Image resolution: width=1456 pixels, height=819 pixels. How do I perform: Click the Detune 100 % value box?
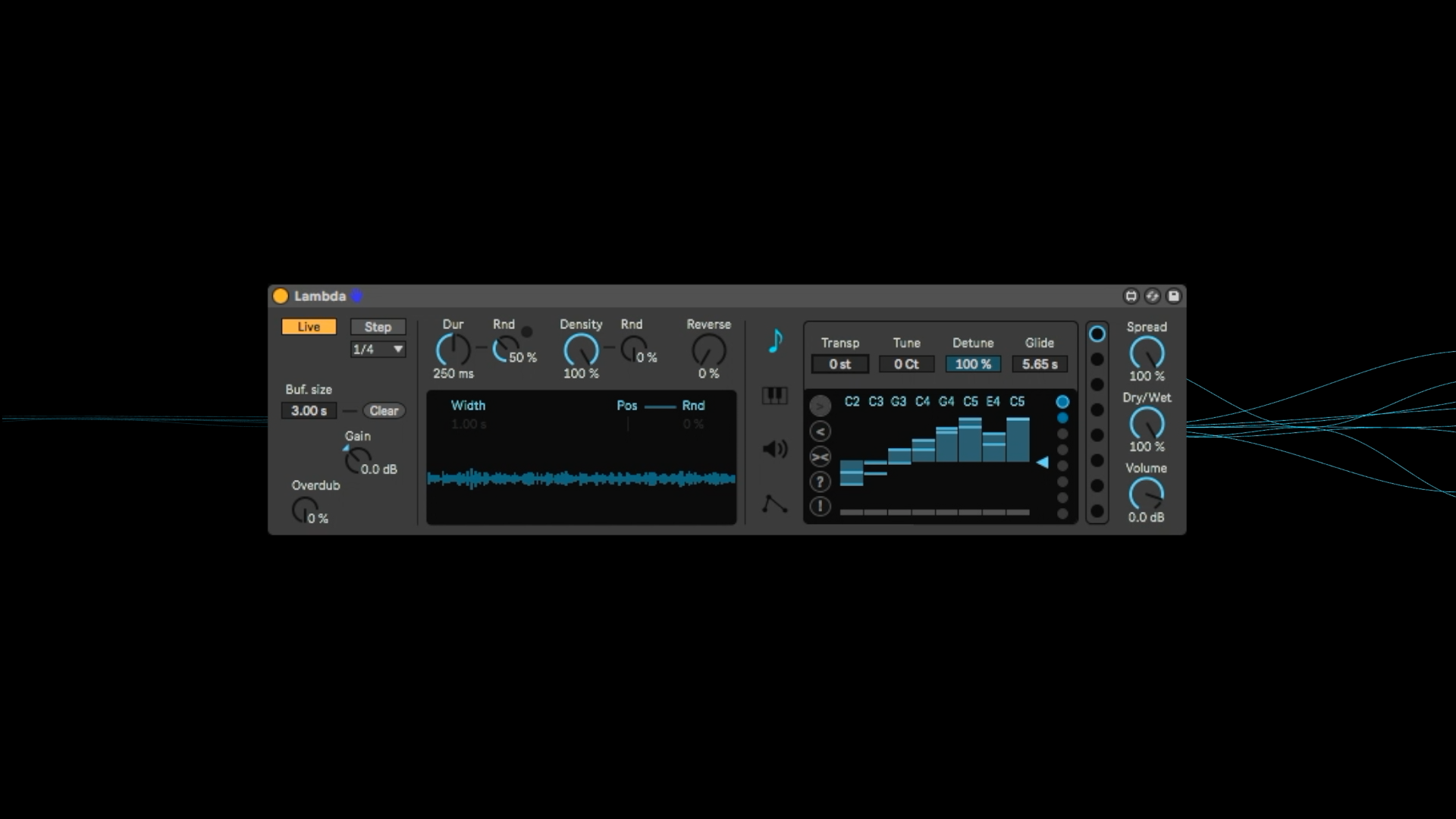[x=973, y=364]
